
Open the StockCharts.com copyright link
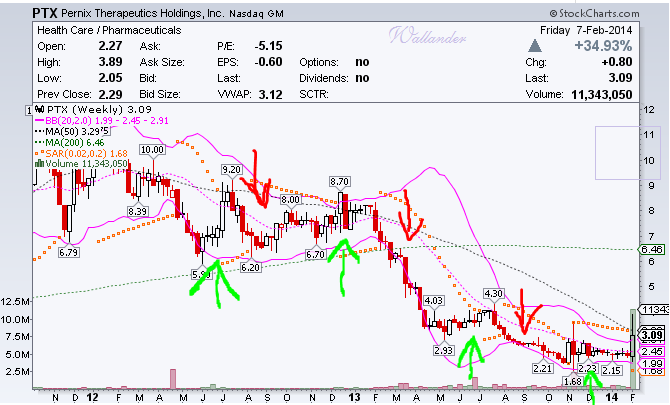[594, 14]
